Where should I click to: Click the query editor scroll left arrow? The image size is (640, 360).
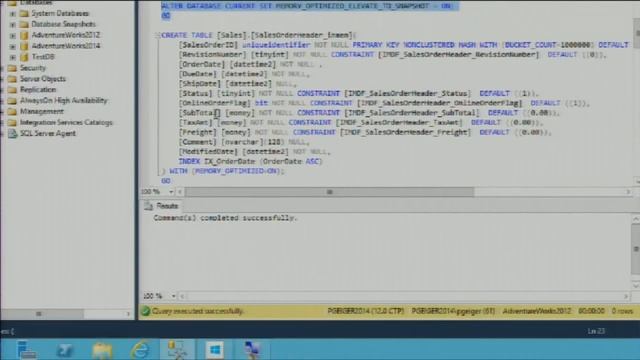[x=180, y=191]
